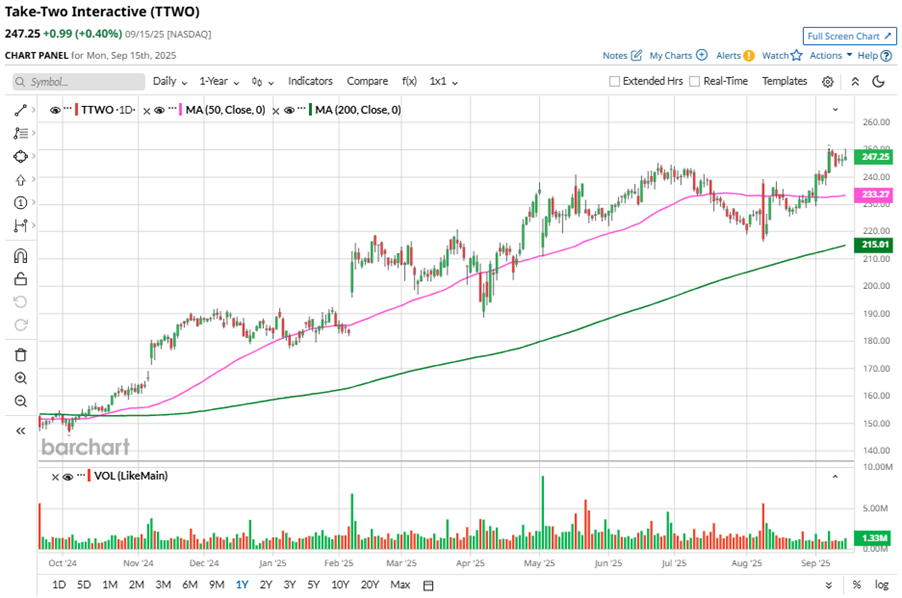Zoom out with the minus magnifier
Image resolution: width=902 pixels, height=598 pixels.
[20, 401]
